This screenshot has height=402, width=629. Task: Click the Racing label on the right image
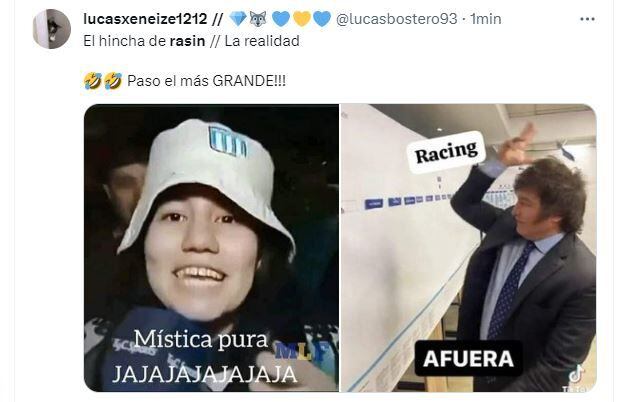[x=446, y=152]
